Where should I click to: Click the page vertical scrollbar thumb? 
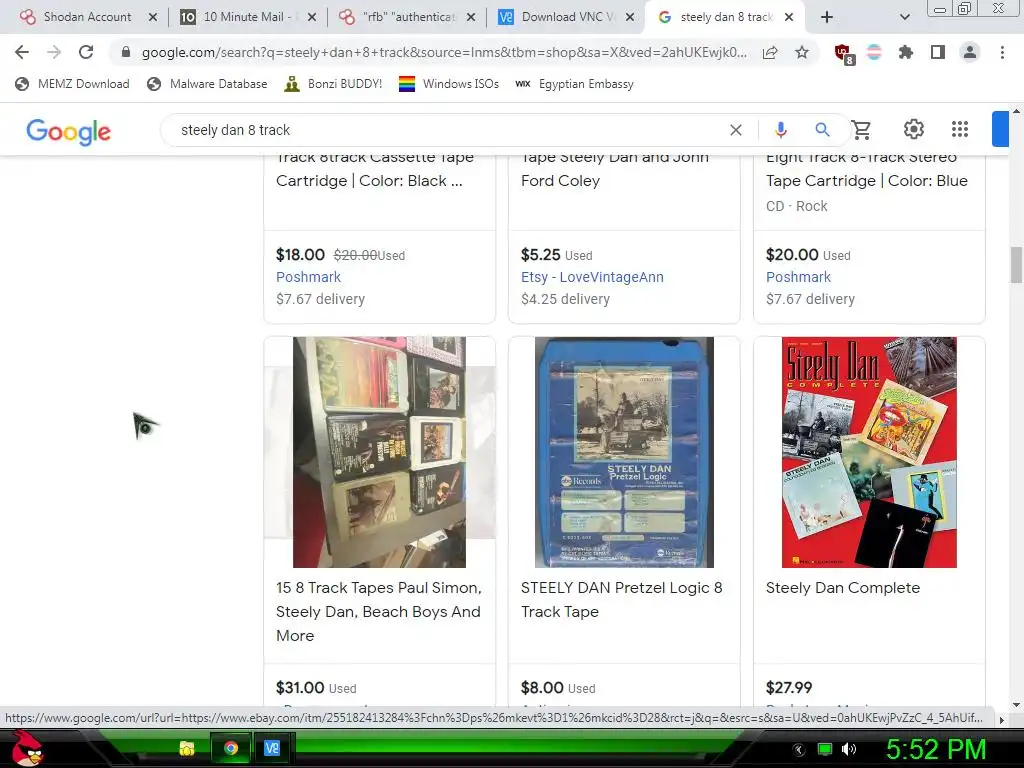(1016, 265)
